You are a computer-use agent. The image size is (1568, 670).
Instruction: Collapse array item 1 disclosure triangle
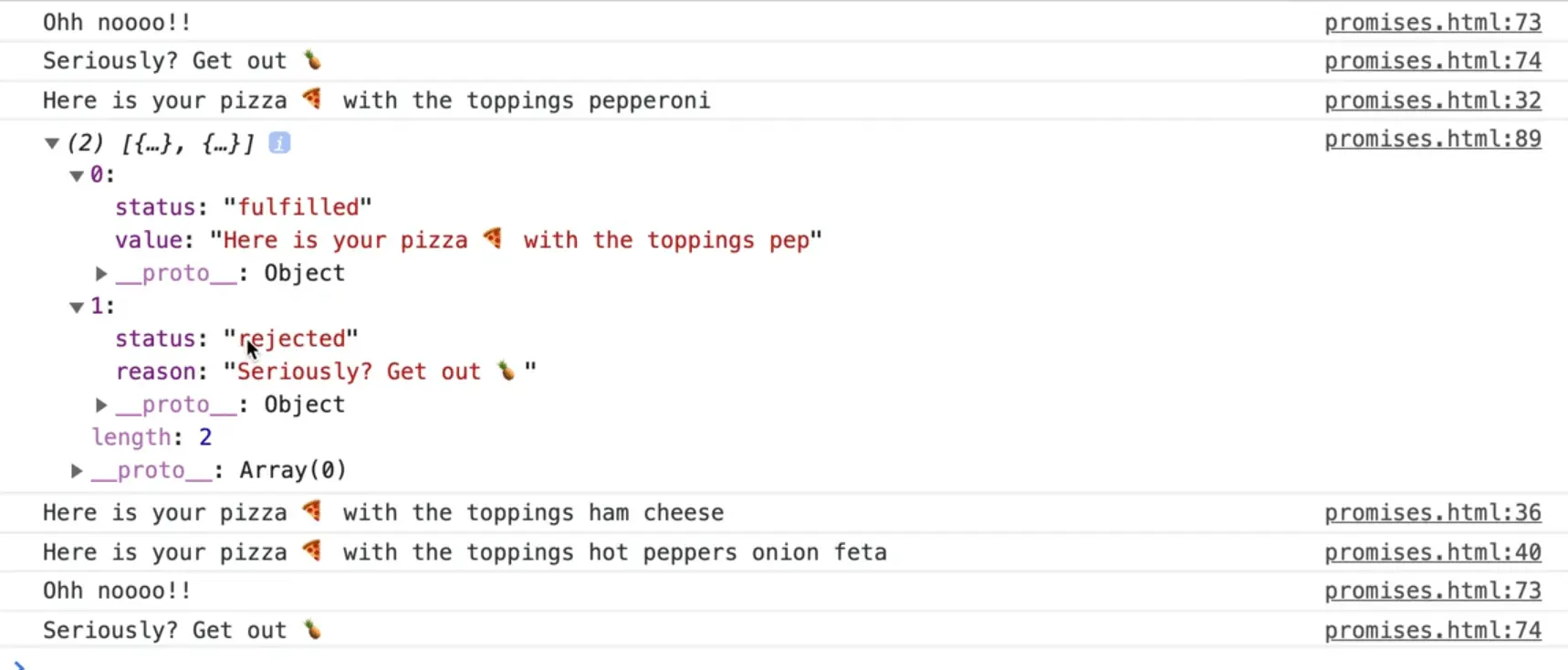[x=77, y=307]
